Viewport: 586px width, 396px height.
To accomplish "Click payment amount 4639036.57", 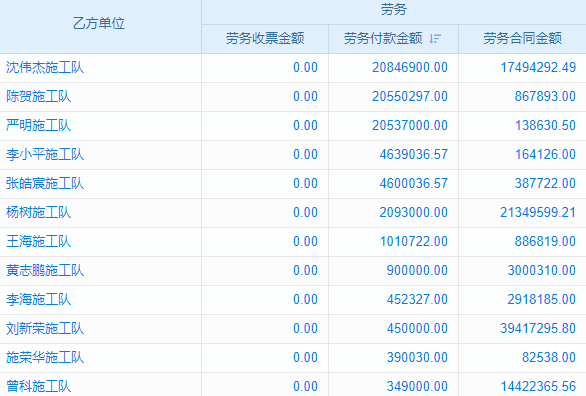I will [x=414, y=155].
